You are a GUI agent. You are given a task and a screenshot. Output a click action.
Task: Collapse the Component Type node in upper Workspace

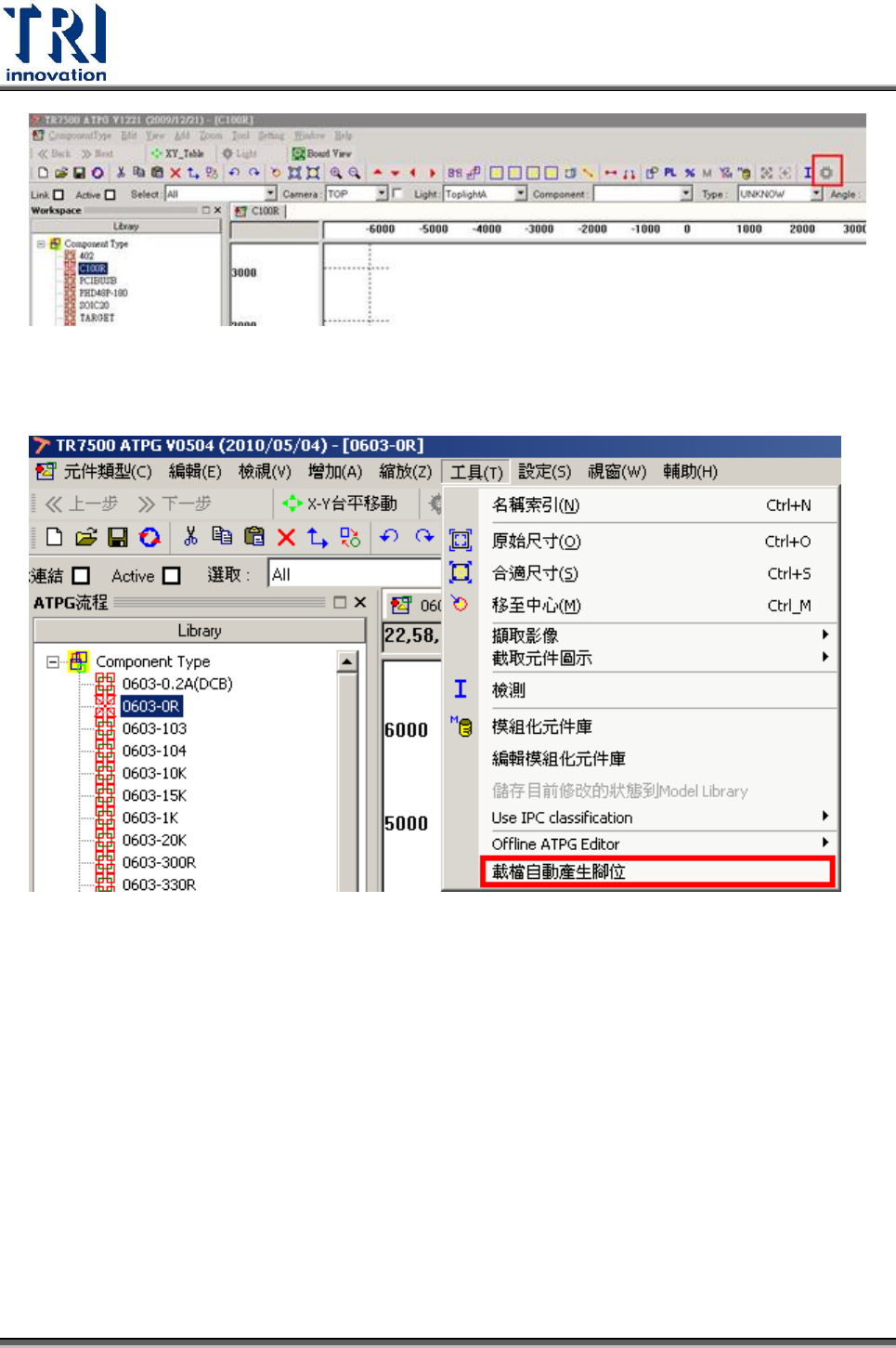point(41,244)
